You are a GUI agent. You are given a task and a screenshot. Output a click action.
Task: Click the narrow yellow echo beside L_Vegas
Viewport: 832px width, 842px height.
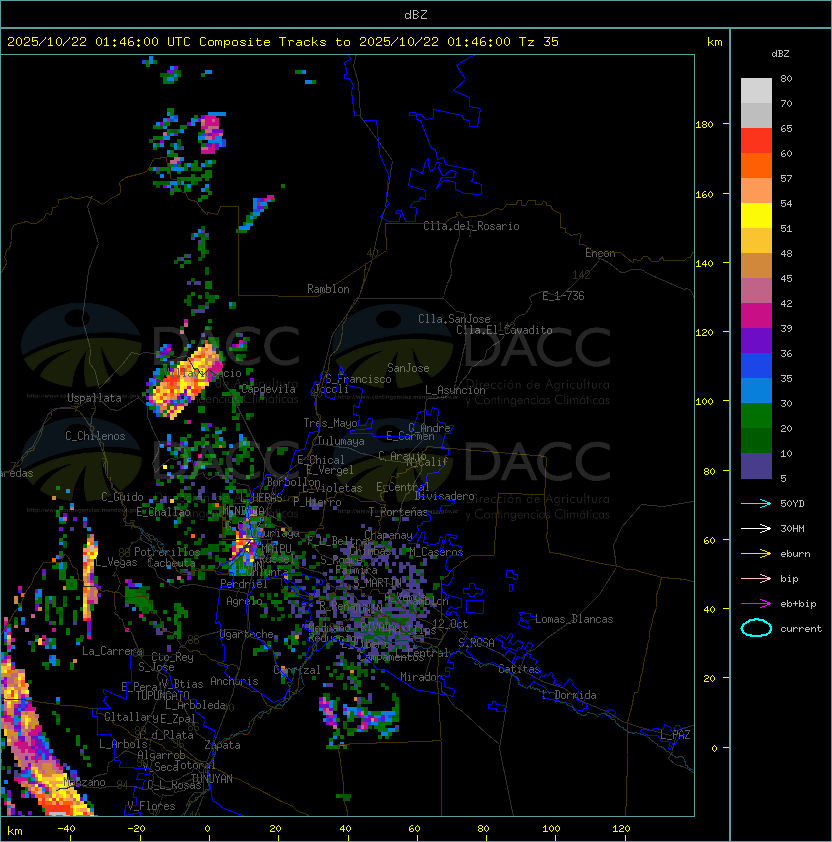[x=90, y=577]
